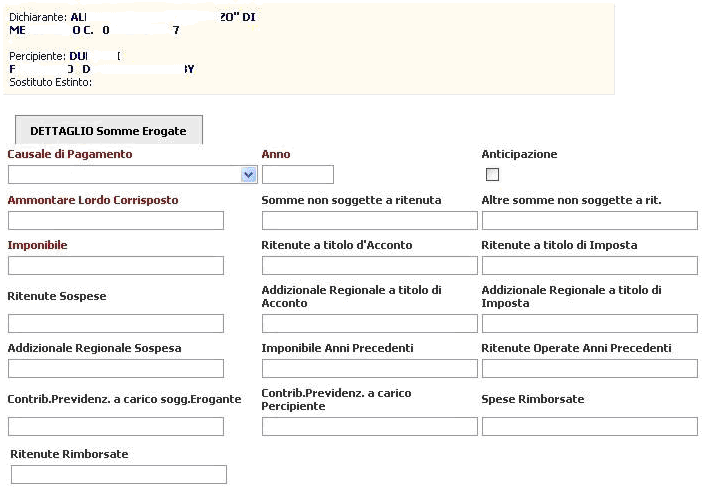Click Addizionale Regionale a titolo di Imposta field
This screenshot has width=704, height=502.
click(x=590, y=324)
